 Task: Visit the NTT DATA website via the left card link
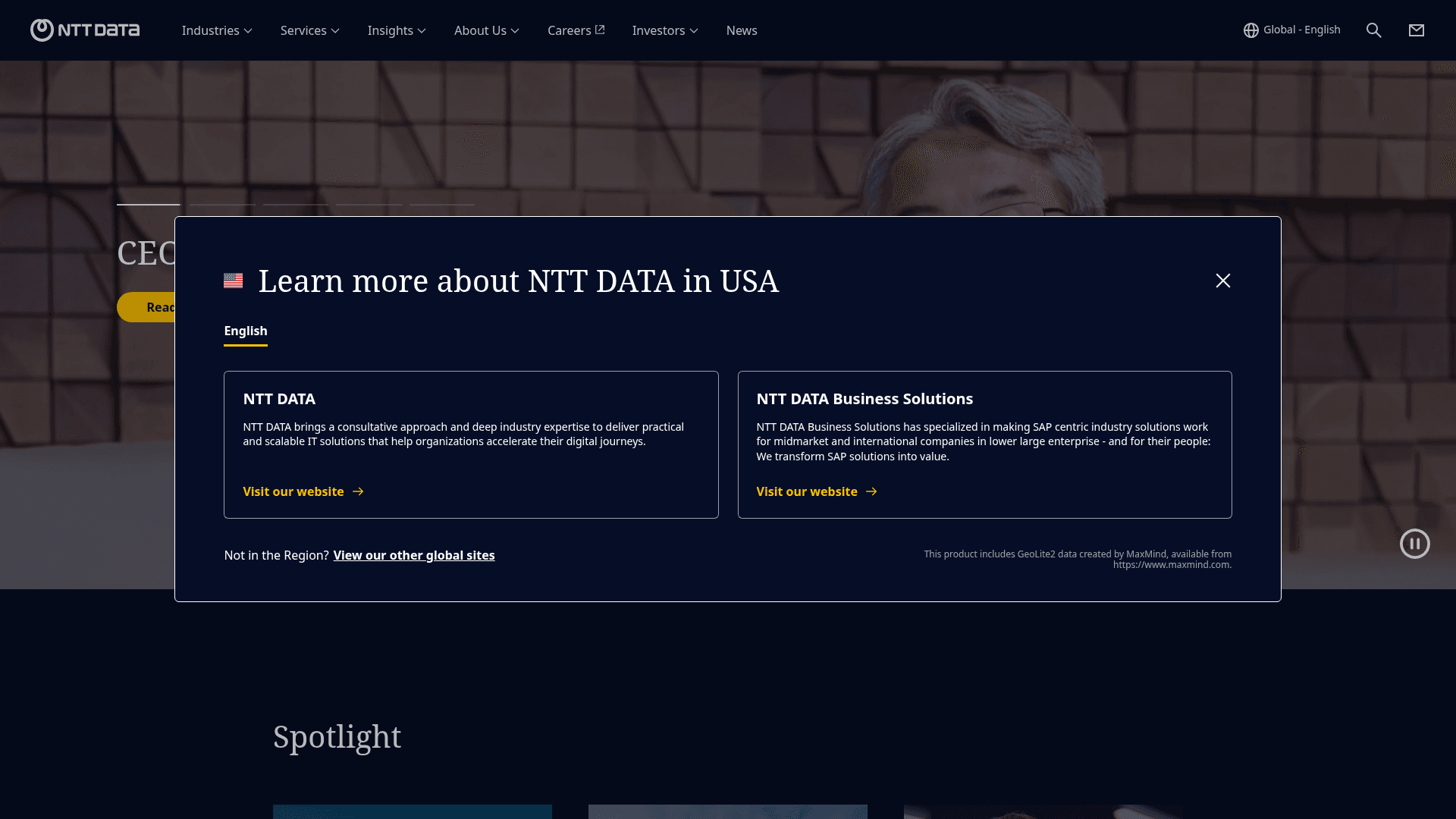293,491
